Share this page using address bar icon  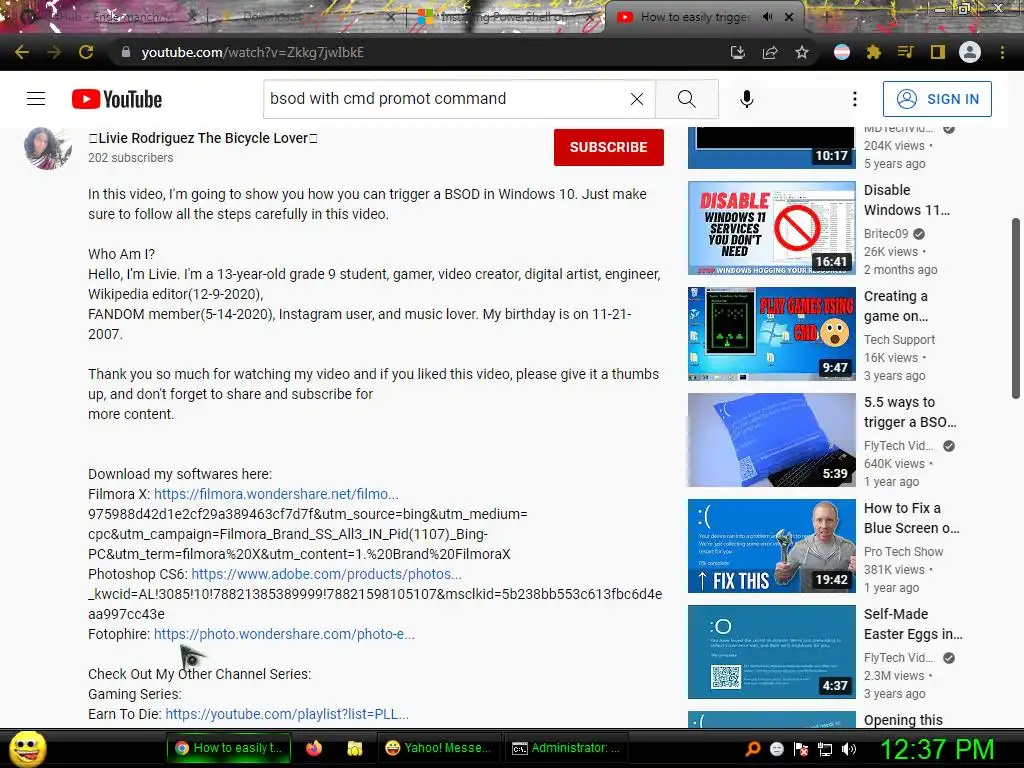pyautogui.click(x=770, y=52)
